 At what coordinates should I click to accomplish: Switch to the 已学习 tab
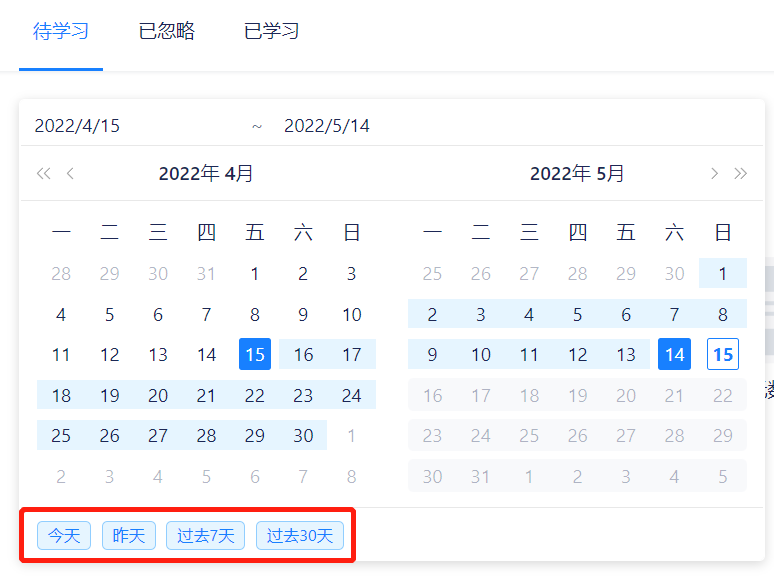(271, 31)
